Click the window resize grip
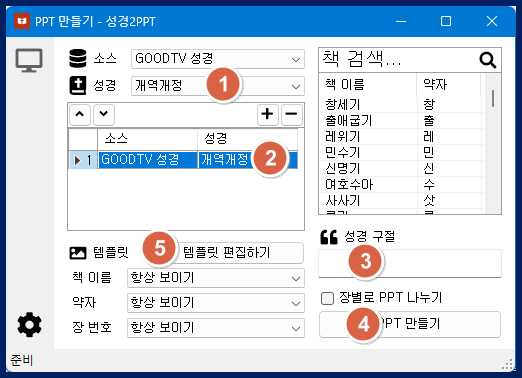 508,364
